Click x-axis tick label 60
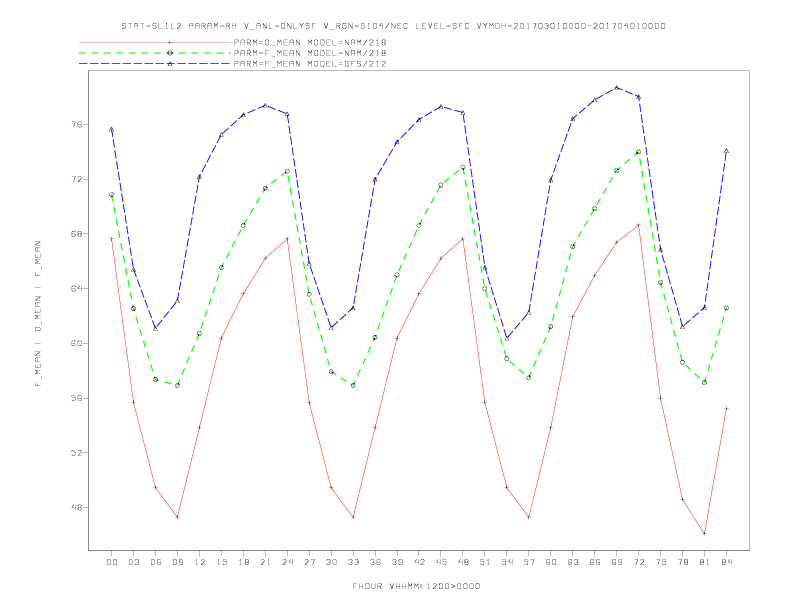This screenshot has height=612, width=792. pyautogui.click(x=551, y=562)
